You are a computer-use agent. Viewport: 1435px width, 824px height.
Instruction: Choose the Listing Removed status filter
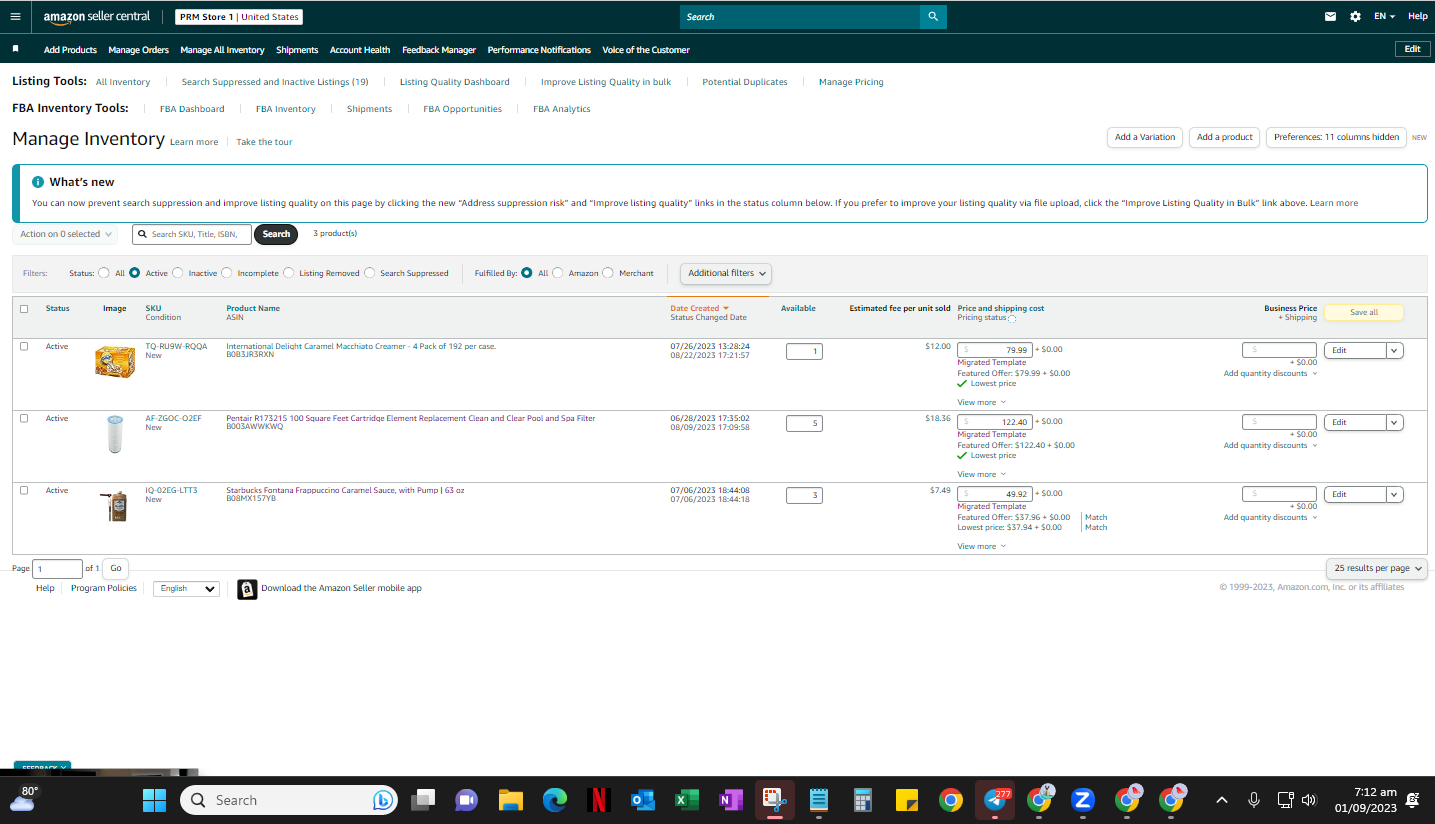(289, 273)
